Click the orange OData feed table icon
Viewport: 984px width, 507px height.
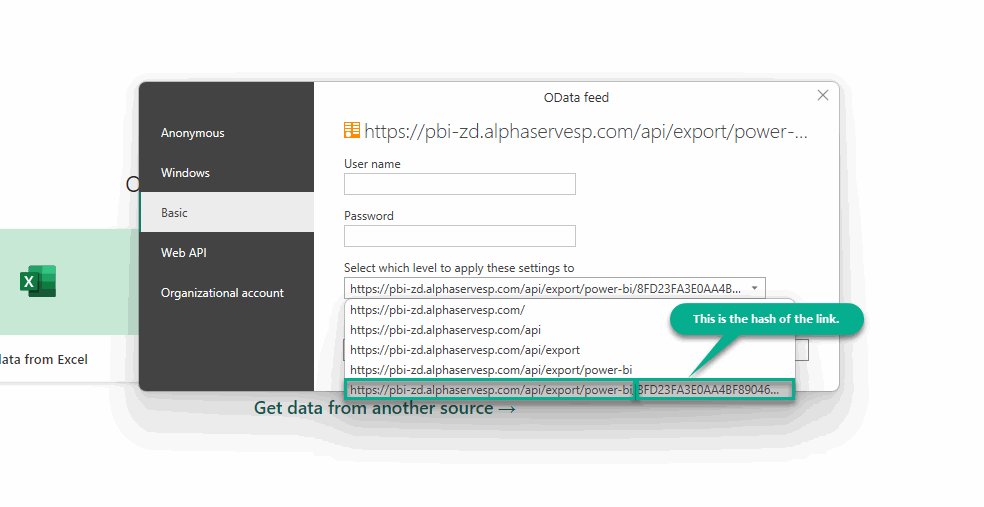coord(351,130)
